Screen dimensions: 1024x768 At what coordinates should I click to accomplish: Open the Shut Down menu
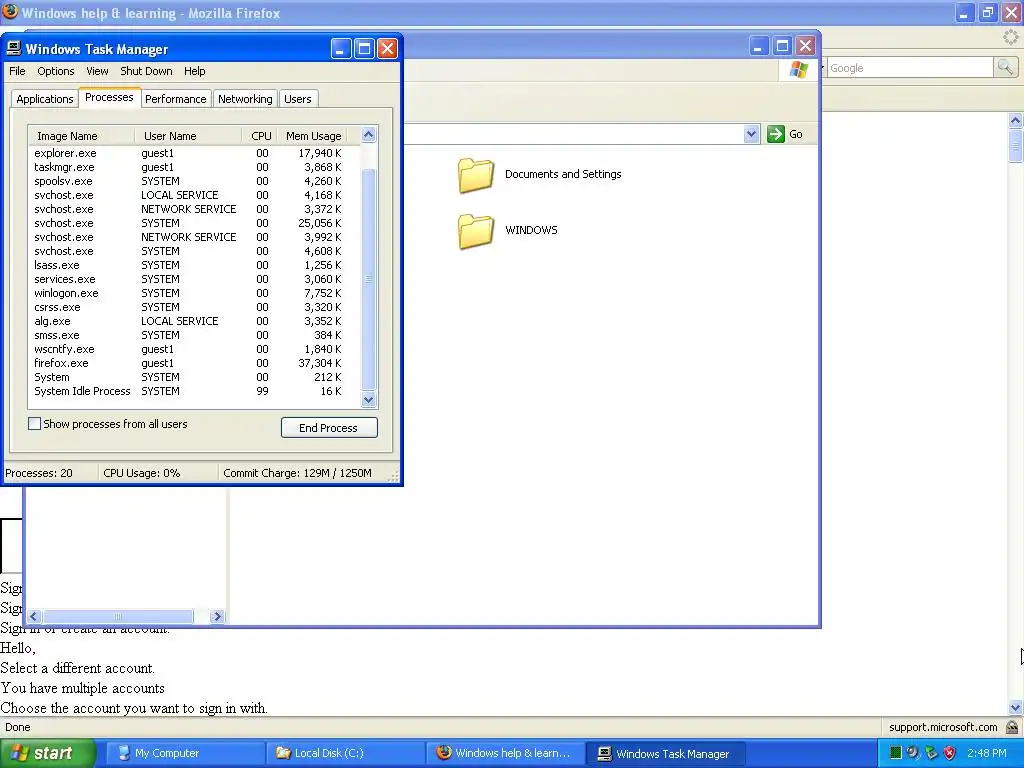click(146, 71)
